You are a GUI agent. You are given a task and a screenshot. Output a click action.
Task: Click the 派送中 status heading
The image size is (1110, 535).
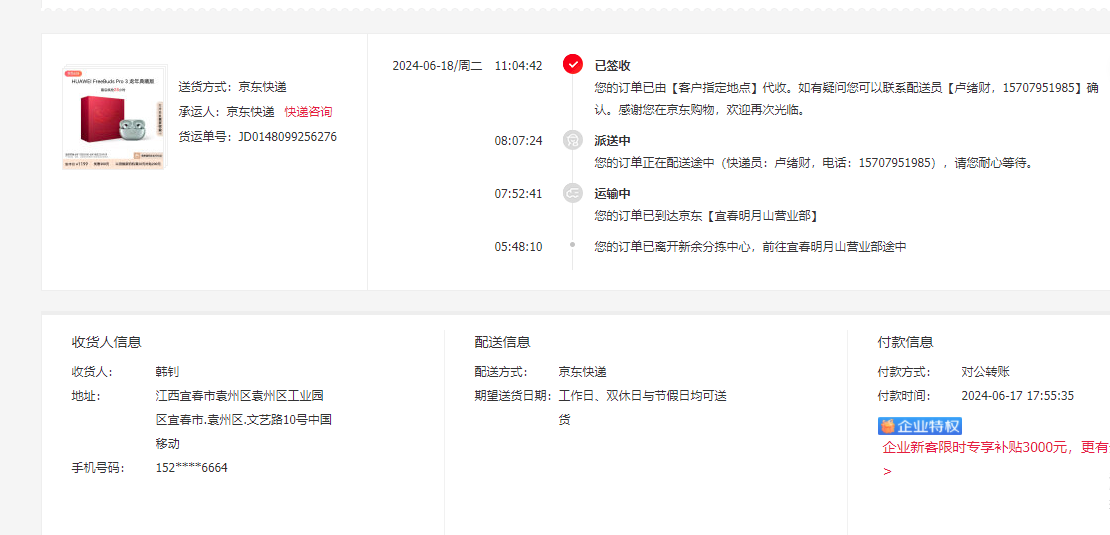pyautogui.click(x=612, y=140)
